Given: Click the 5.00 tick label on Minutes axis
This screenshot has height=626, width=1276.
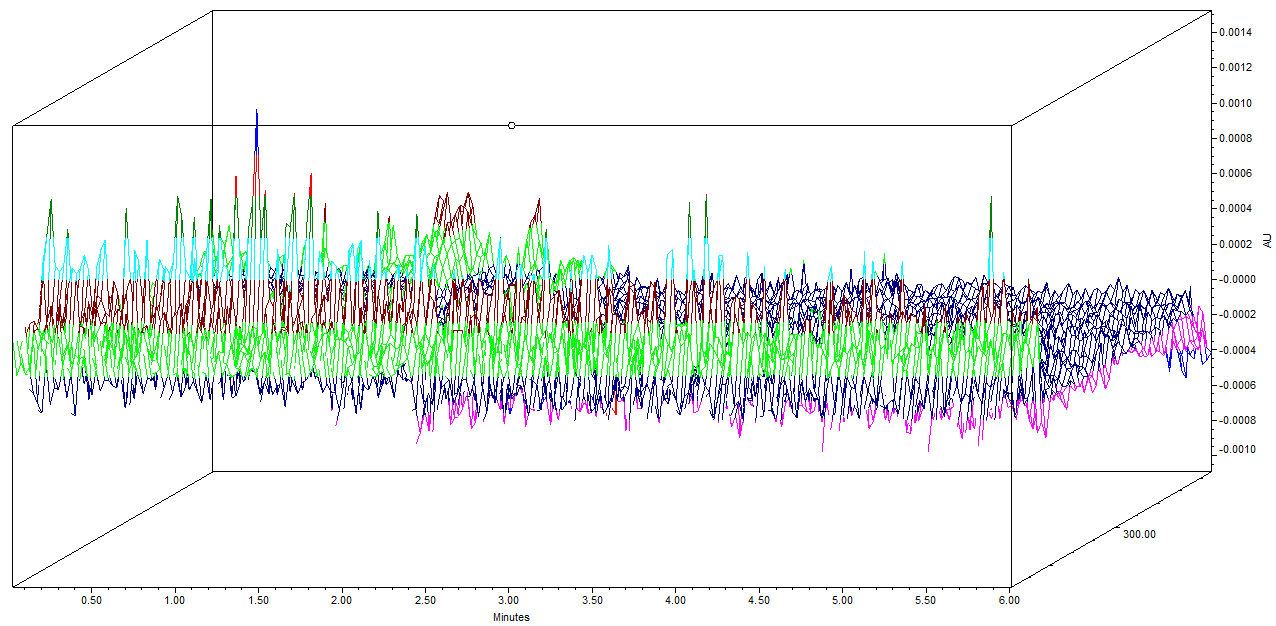Looking at the screenshot, I should 842,601.
